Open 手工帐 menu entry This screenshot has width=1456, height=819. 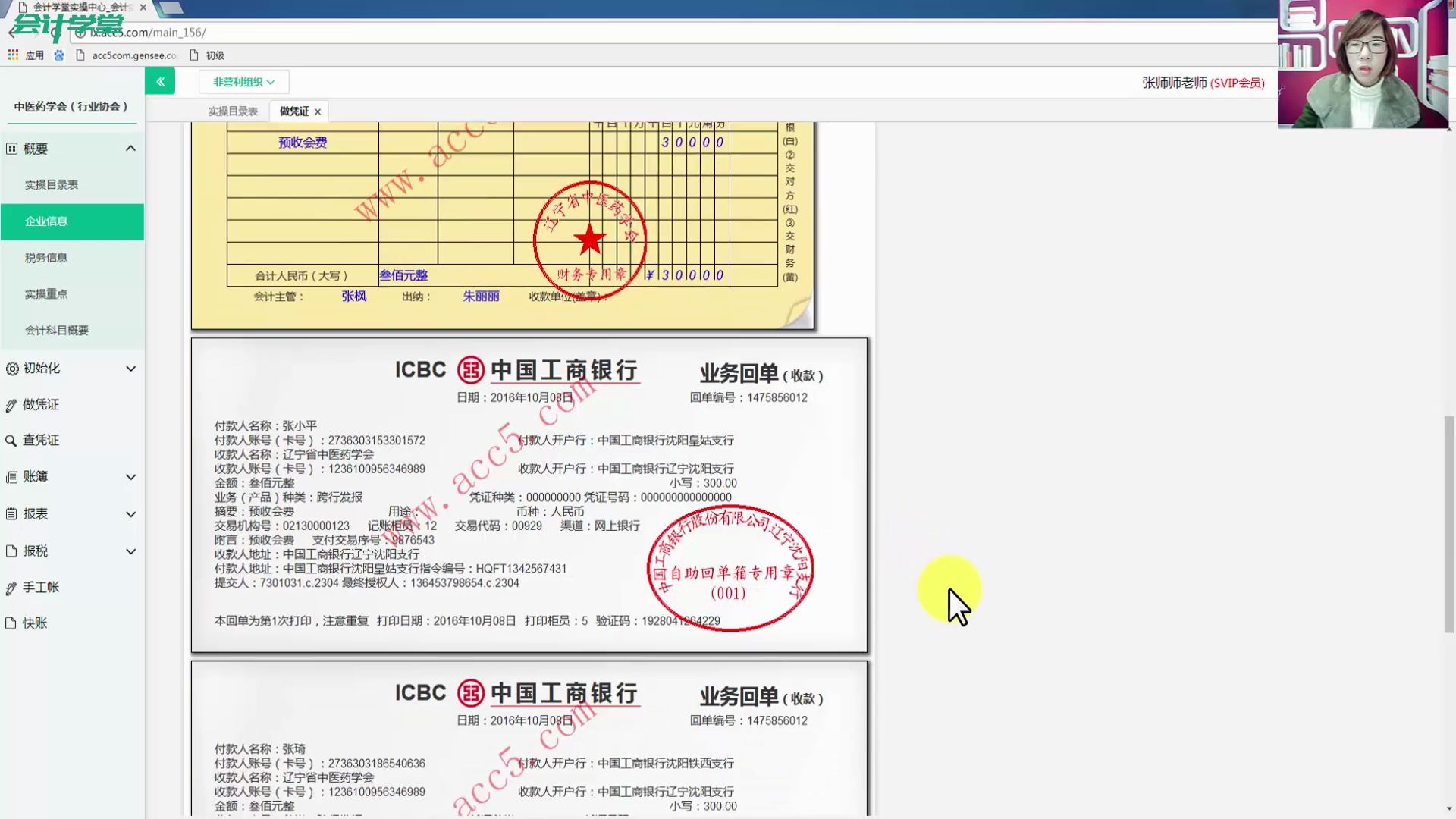coord(41,588)
